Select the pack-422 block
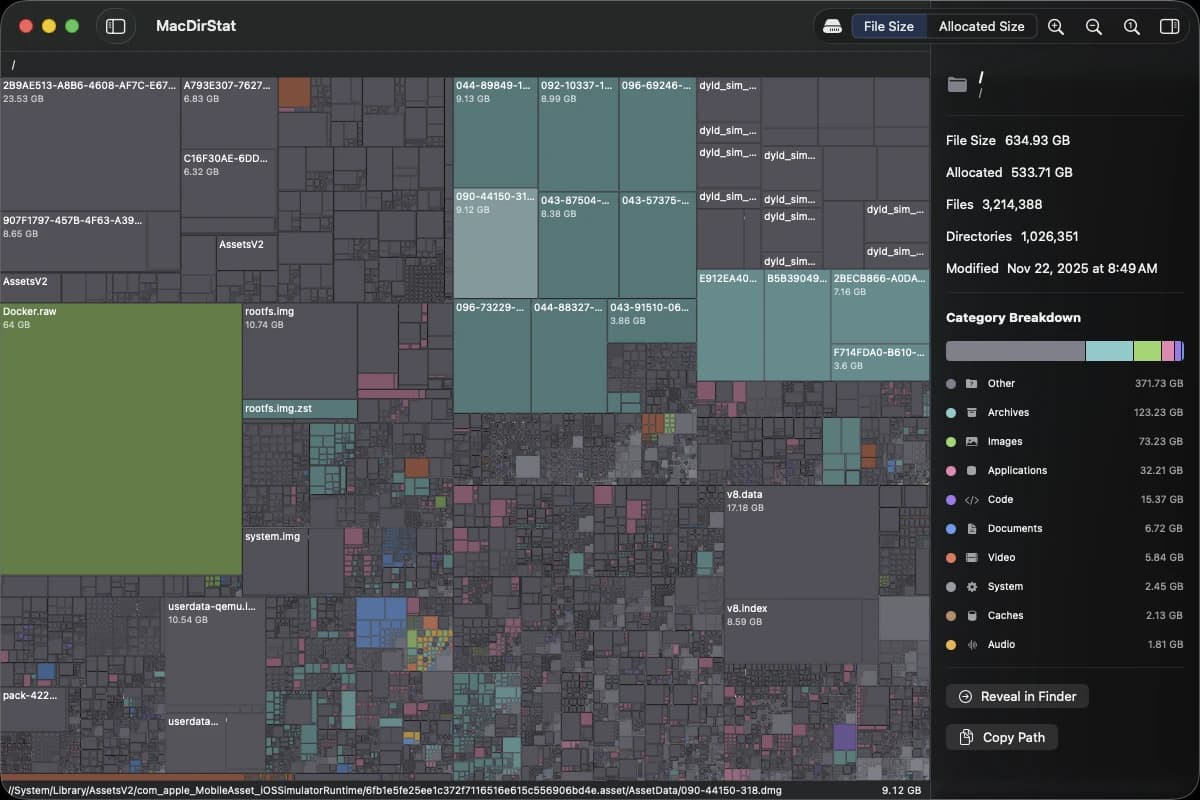The height and width of the screenshot is (800, 1200). [33, 709]
